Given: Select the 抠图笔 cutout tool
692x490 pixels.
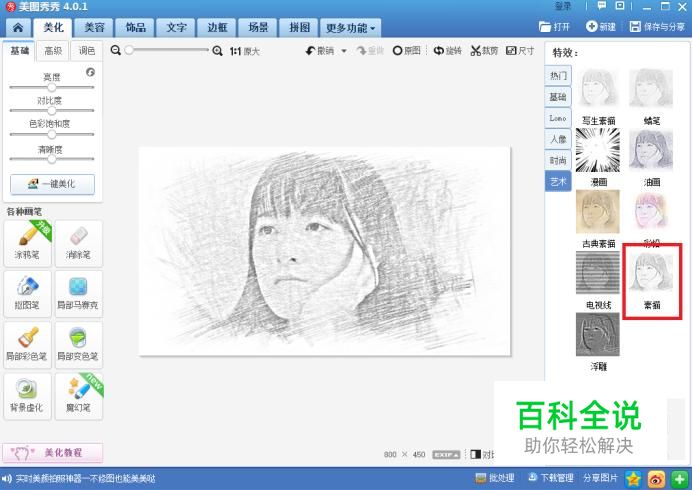Looking at the screenshot, I should click(27, 294).
